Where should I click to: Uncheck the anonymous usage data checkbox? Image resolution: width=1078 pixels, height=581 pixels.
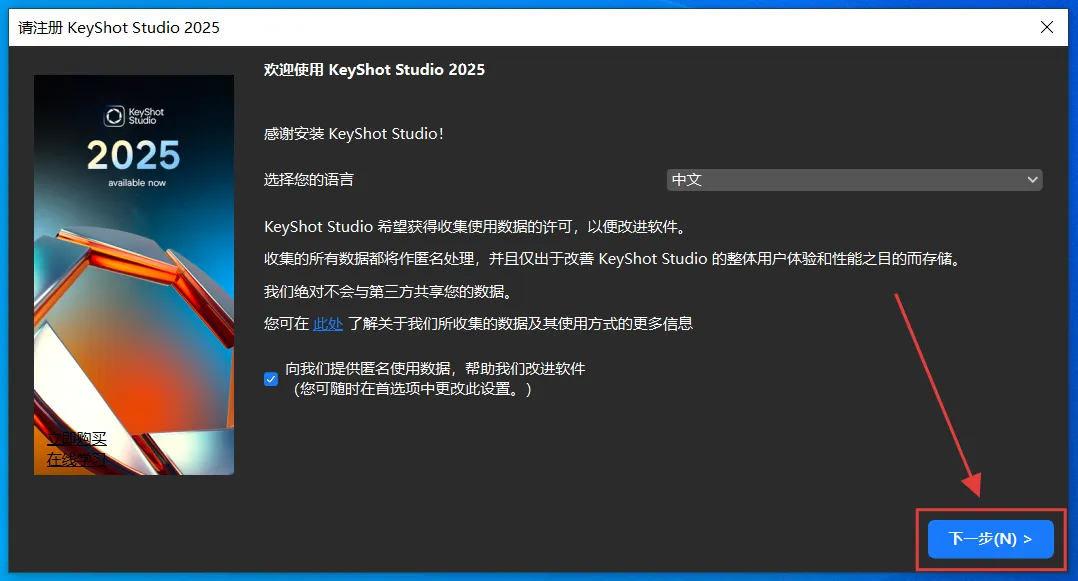tap(271, 379)
